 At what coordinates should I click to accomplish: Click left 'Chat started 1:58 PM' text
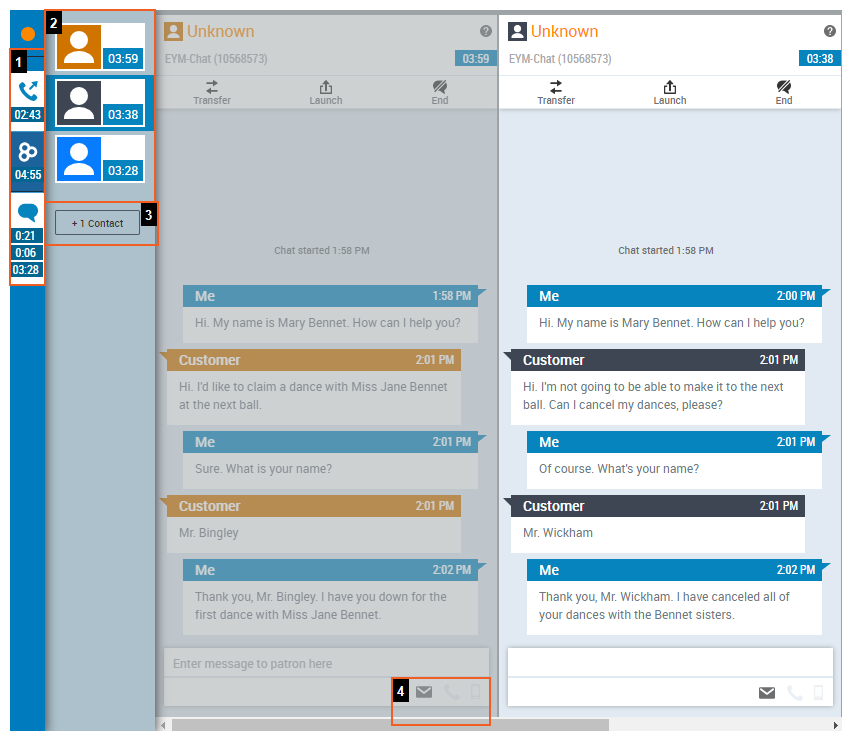321,251
